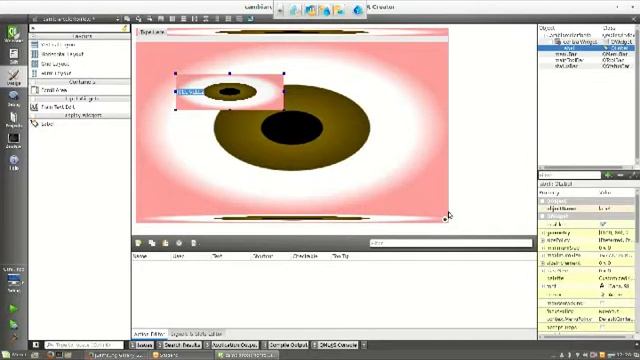
Task: Click Break Layout toolbar icon
Action: (239, 19)
